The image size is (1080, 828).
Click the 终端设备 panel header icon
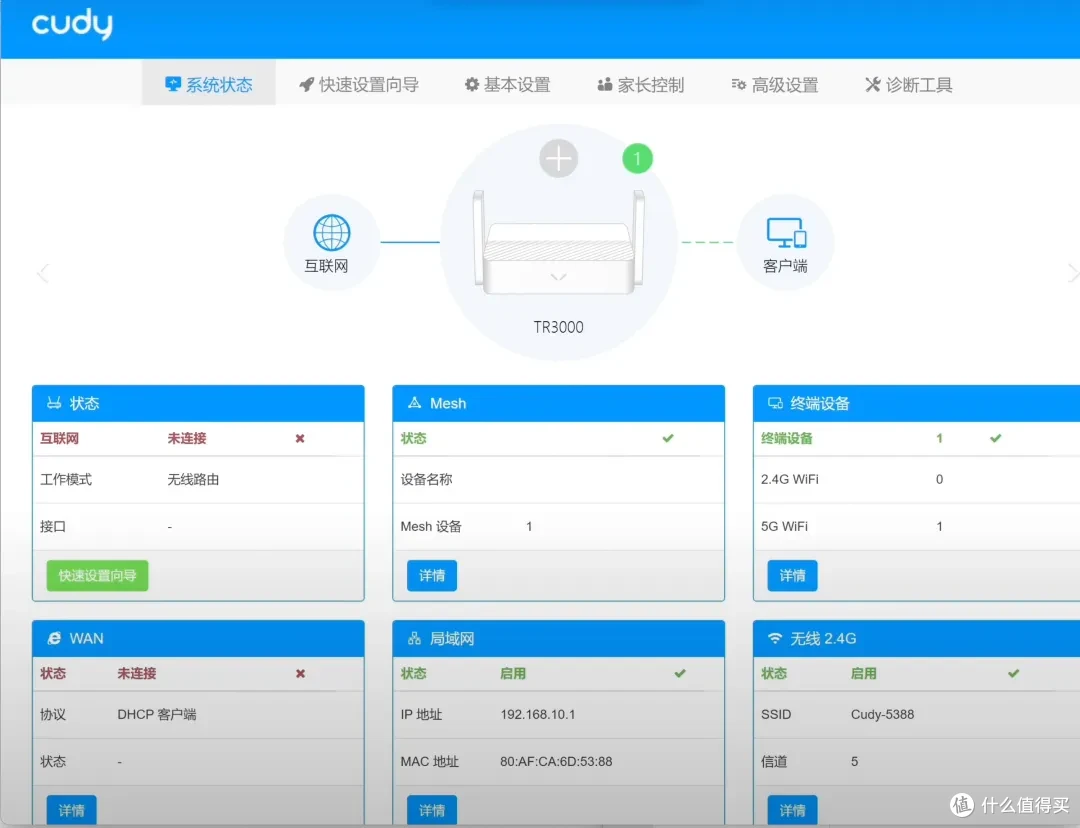click(775, 403)
